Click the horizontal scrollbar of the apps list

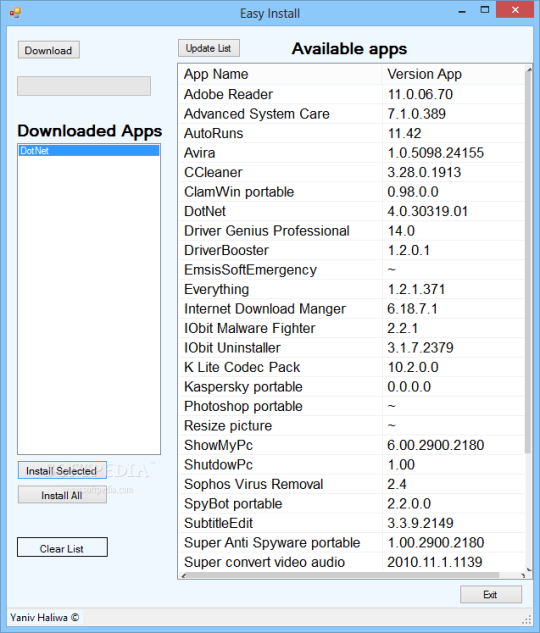click(x=343, y=575)
